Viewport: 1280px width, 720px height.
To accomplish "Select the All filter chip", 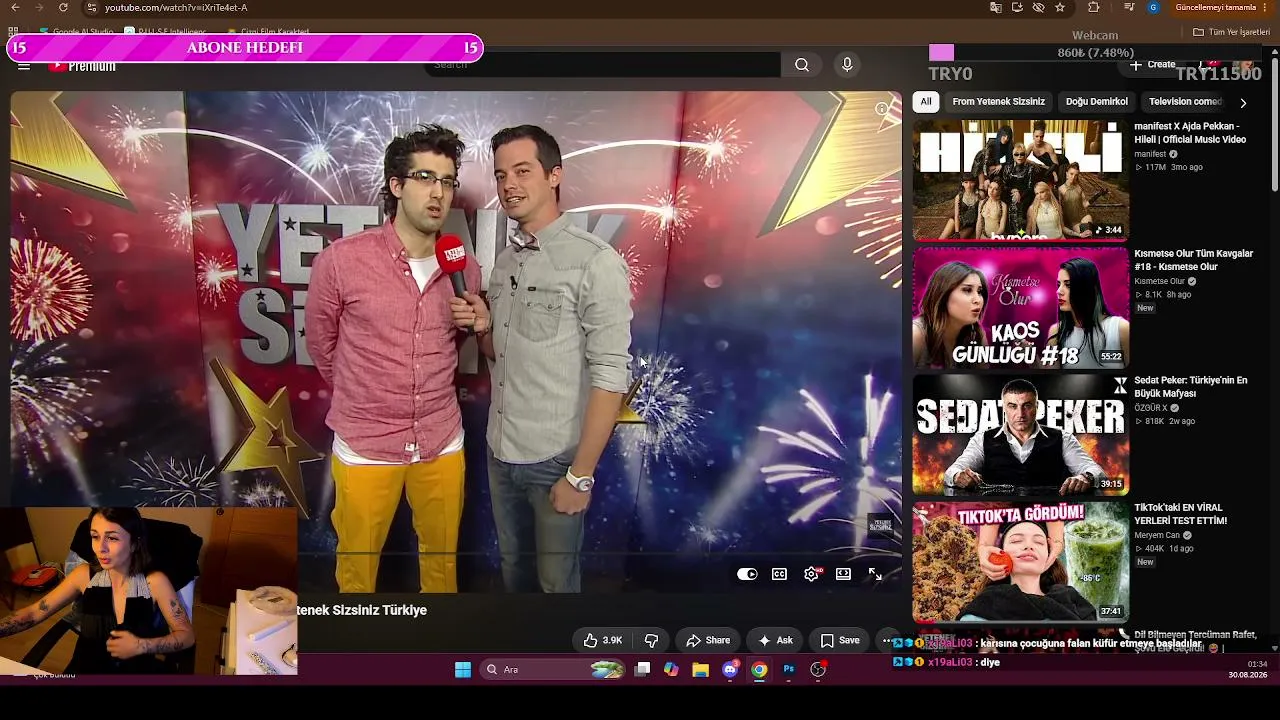I will 926,101.
